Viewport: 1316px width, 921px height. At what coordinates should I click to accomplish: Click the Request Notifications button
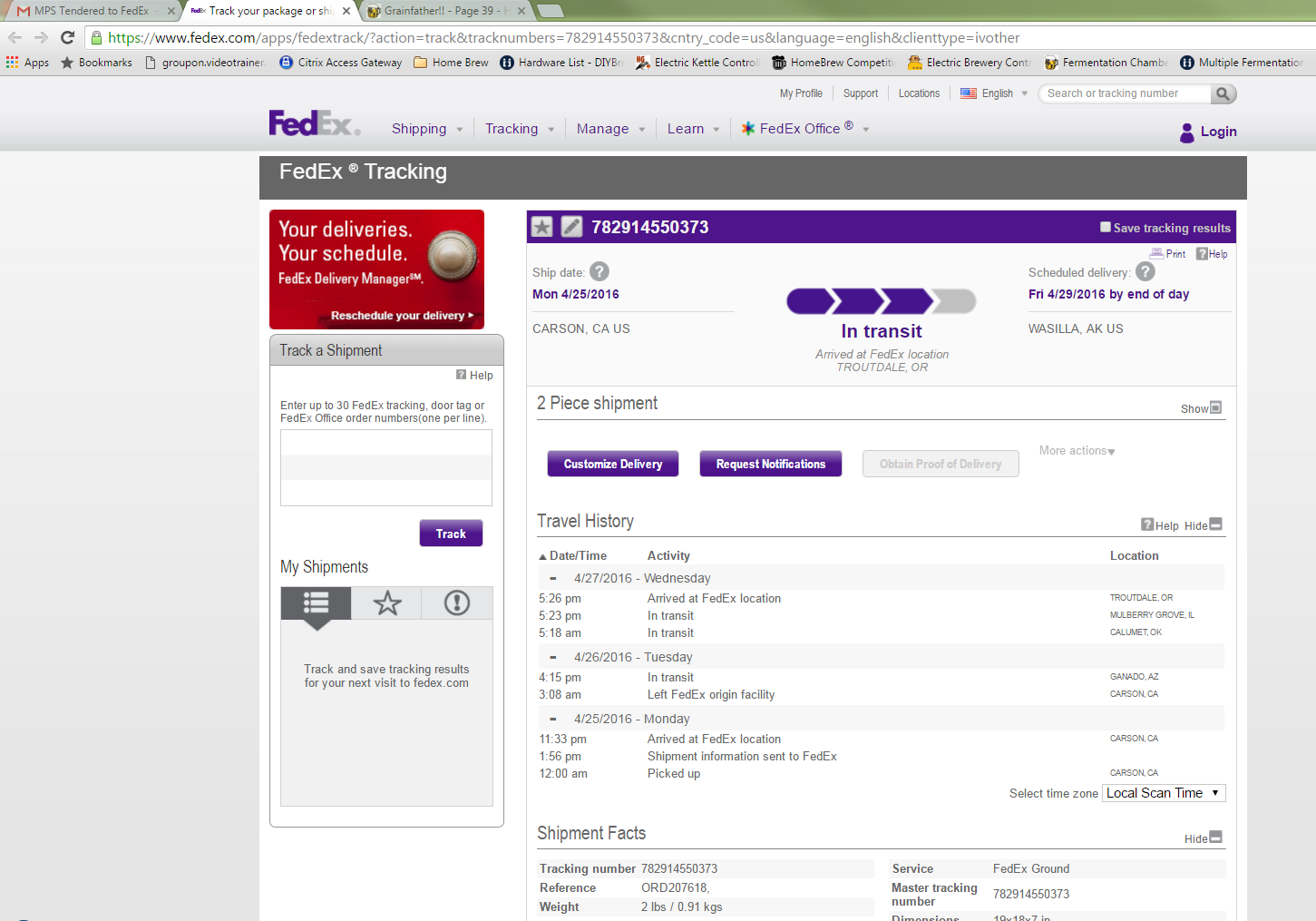(771, 464)
